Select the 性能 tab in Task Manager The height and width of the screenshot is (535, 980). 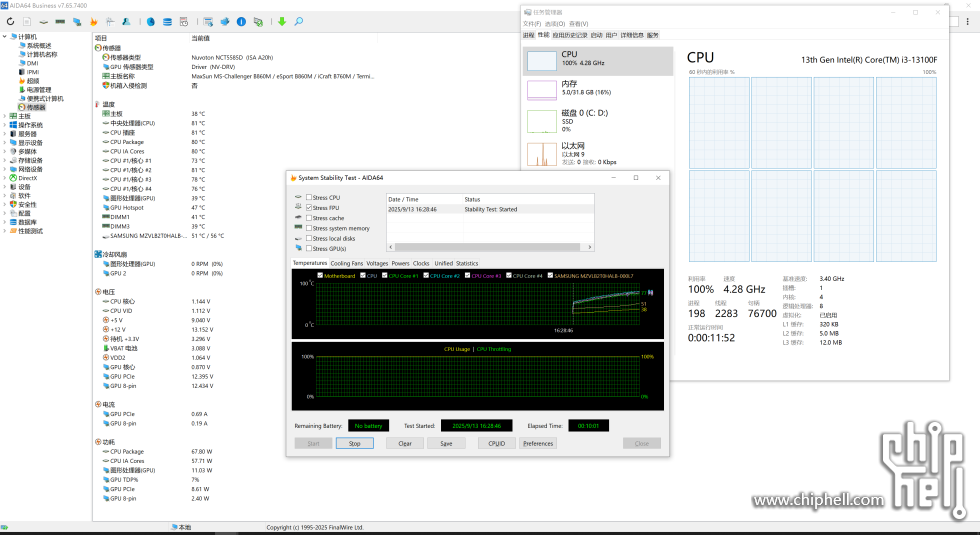(x=544, y=35)
